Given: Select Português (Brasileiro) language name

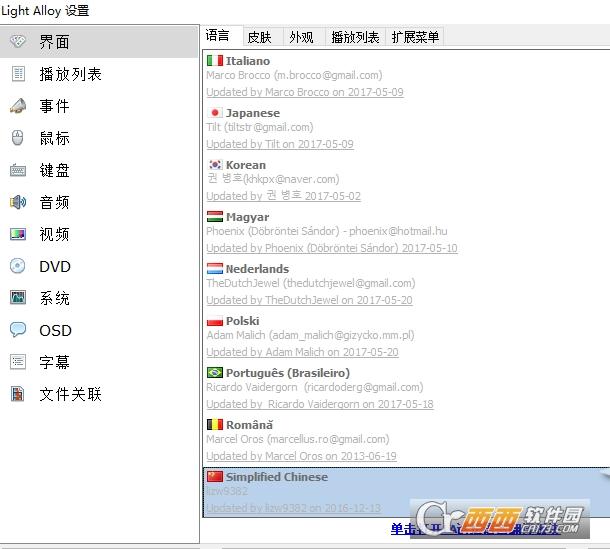Looking at the screenshot, I should (288, 373).
